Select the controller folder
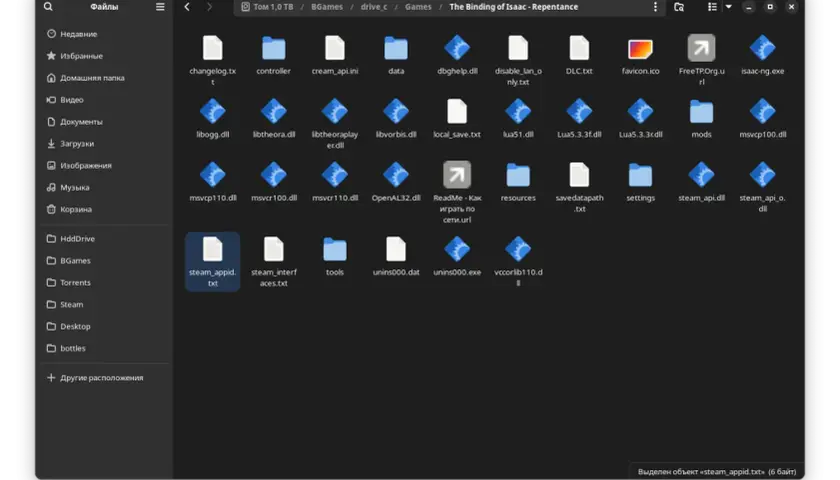The image size is (840, 480). pos(274,55)
